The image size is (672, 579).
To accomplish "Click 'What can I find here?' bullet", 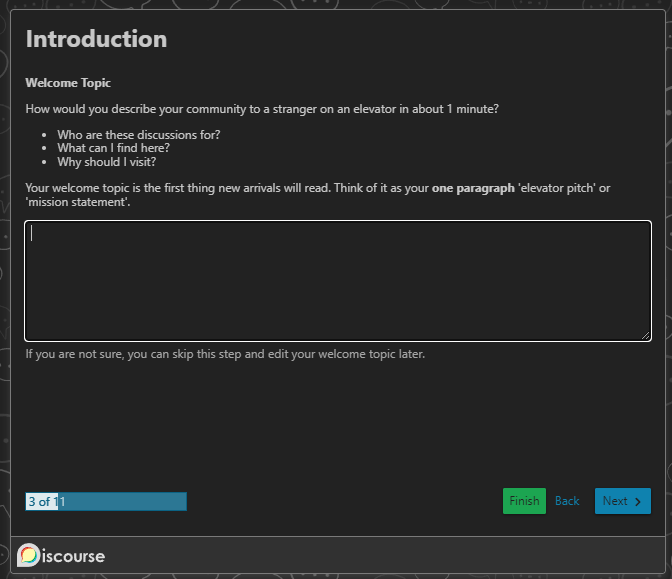I will click(114, 148).
